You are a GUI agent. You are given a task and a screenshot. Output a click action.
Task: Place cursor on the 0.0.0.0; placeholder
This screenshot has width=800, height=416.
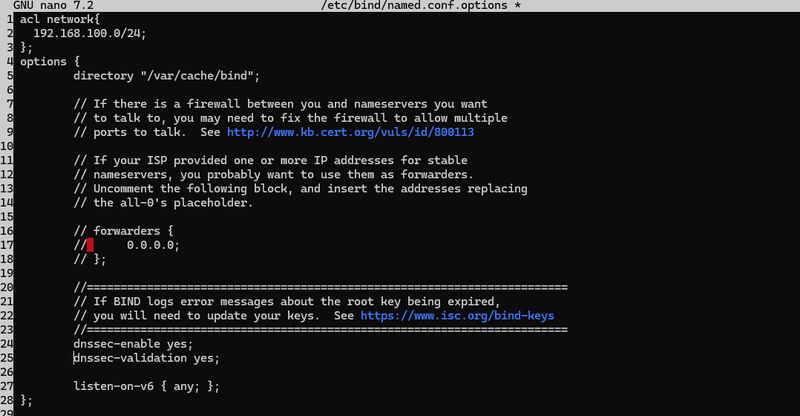(153, 245)
